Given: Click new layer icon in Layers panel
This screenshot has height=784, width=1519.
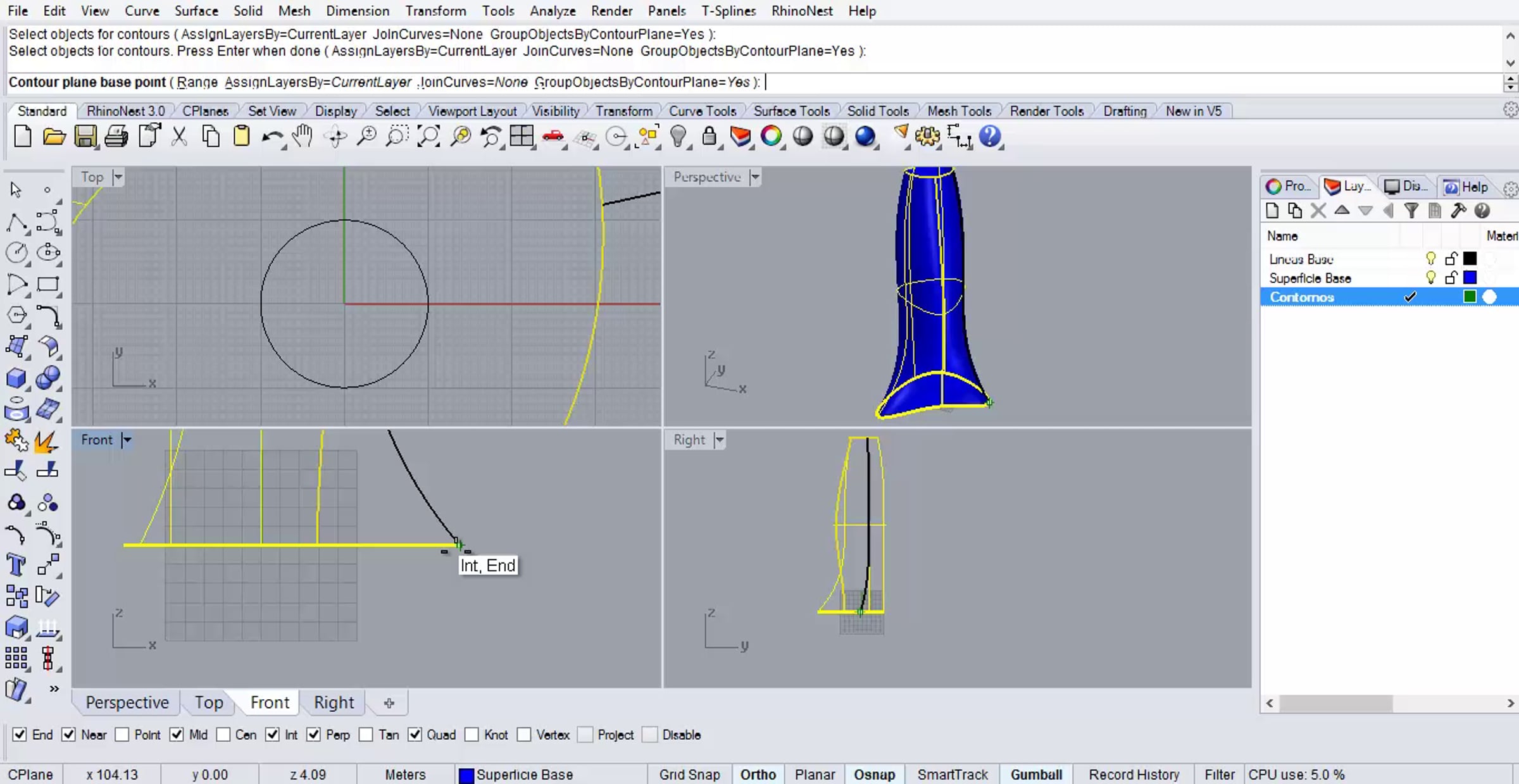Looking at the screenshot, I should [1272, 211].
